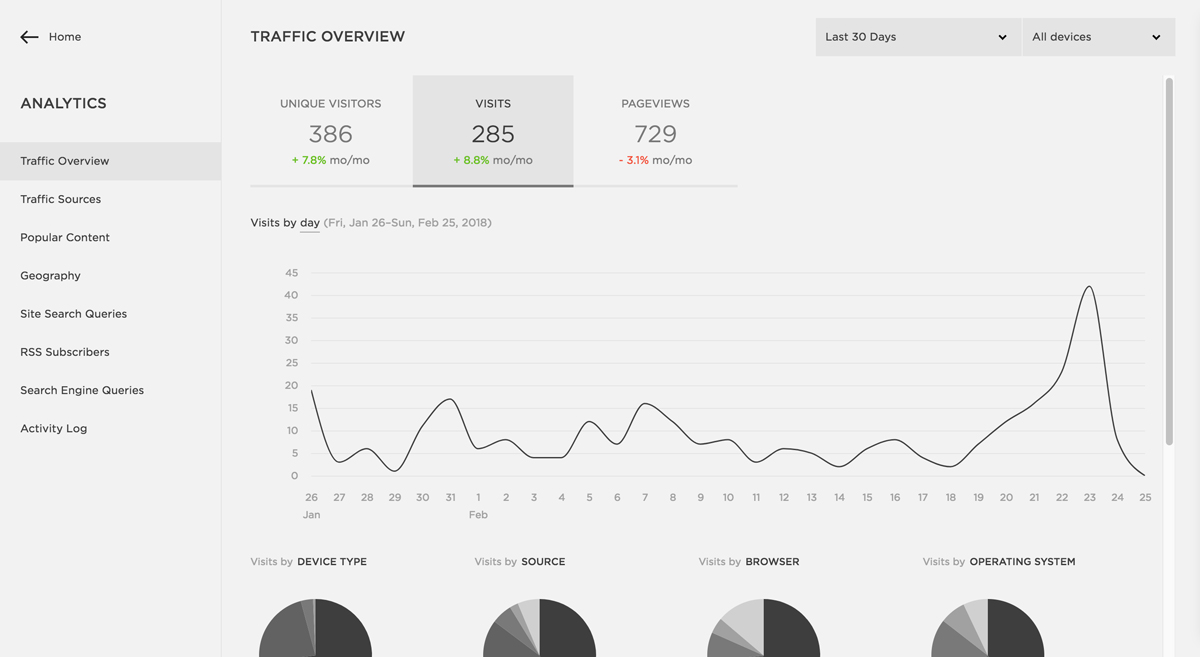This screenshot has height=657, width=1200.
Task: Click the 'Visits by BROWSER' label
Action: (x=749, y=562)
